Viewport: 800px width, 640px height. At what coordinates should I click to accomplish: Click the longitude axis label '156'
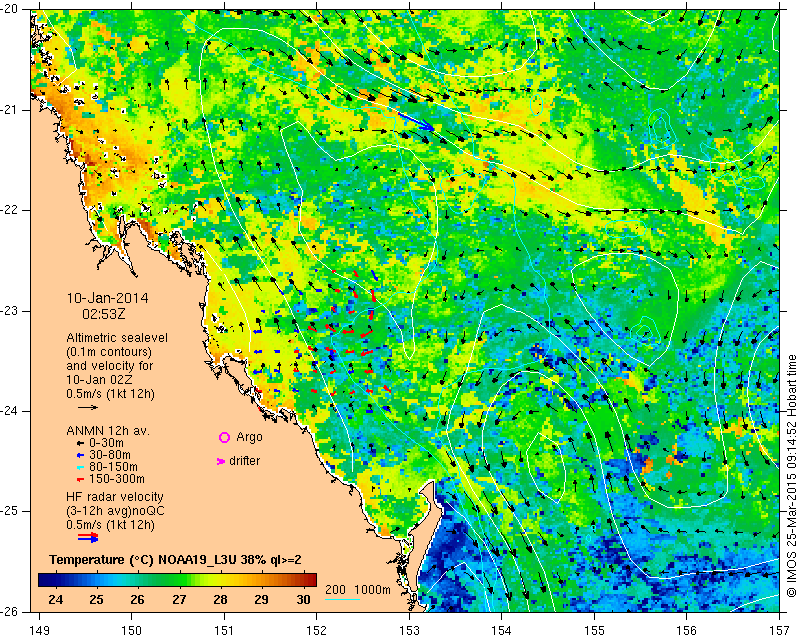click(x=687, y=631)
